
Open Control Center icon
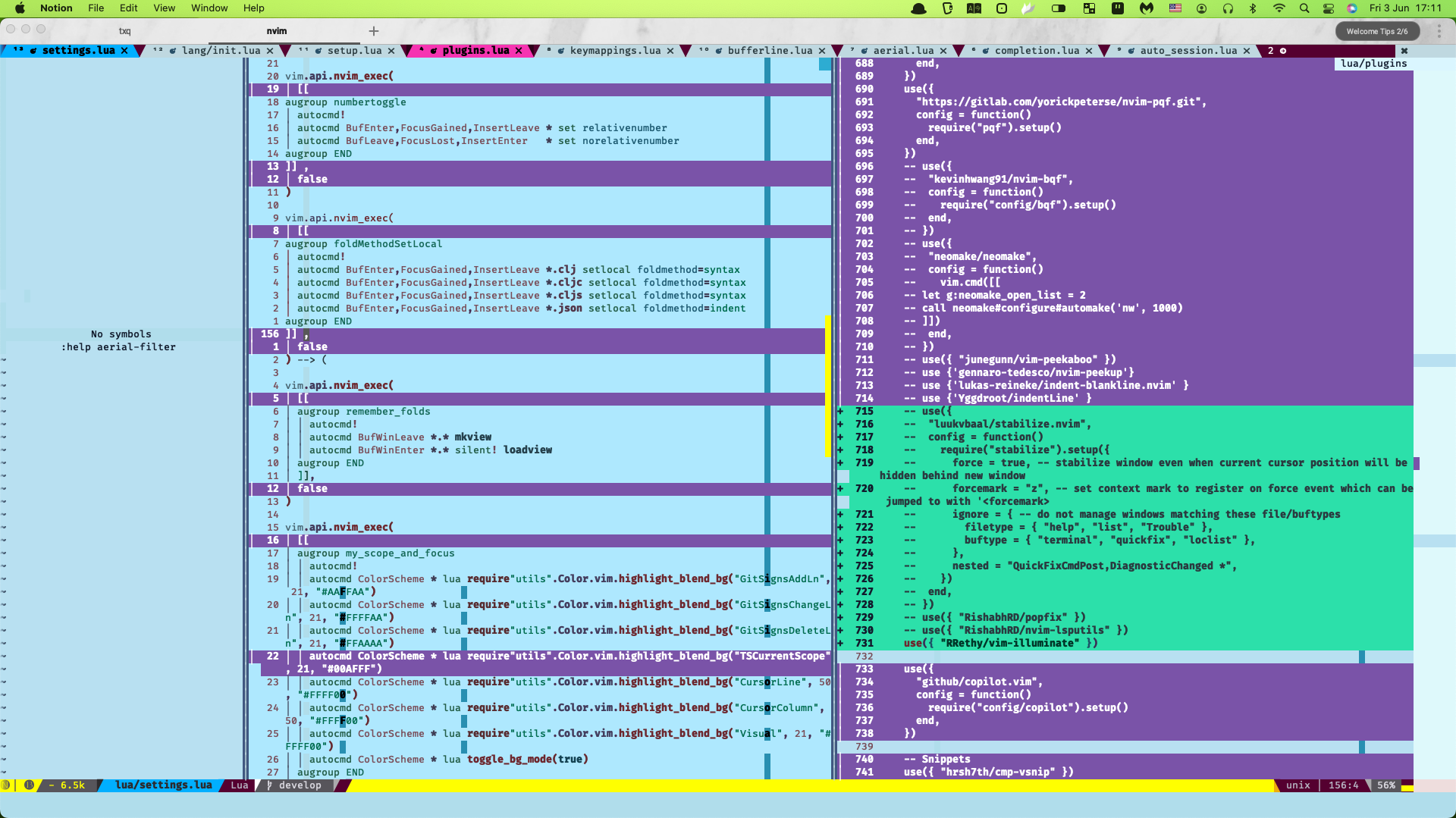[1329, 8]
